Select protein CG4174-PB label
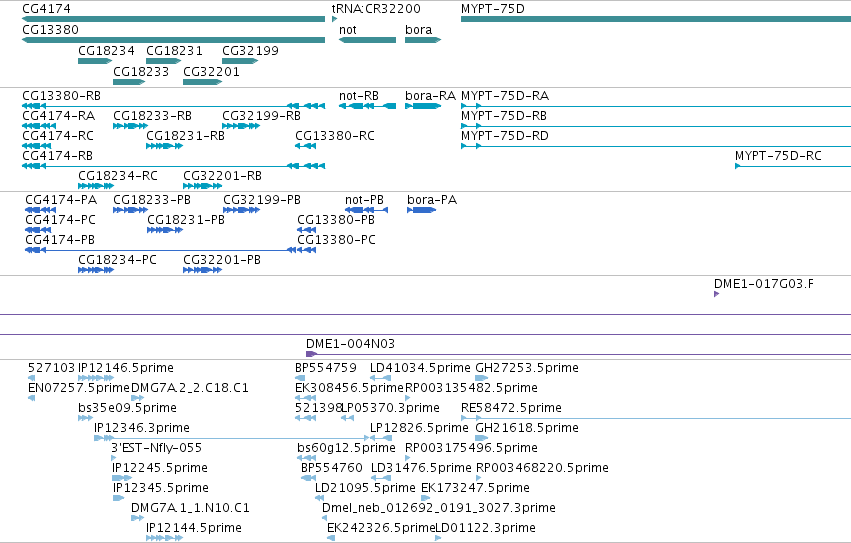 click(x=60, y=240)
